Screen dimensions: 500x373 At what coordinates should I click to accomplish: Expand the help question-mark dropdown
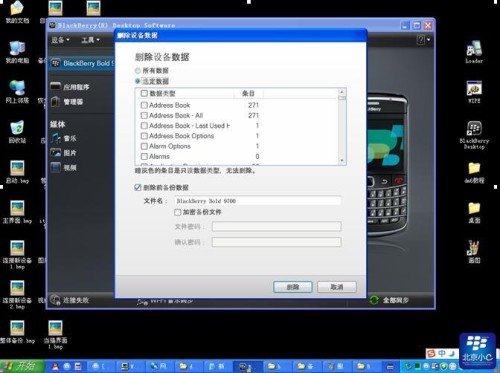pos(423,40)
